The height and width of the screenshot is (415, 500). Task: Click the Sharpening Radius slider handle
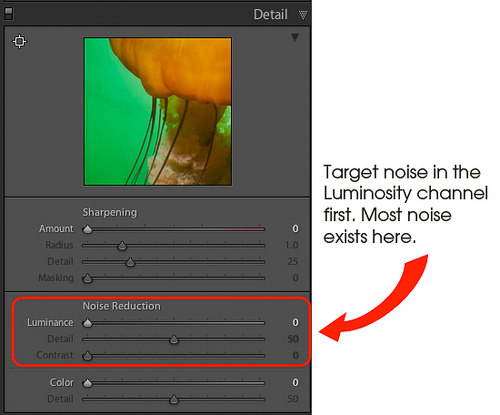(x=122, y=246)
